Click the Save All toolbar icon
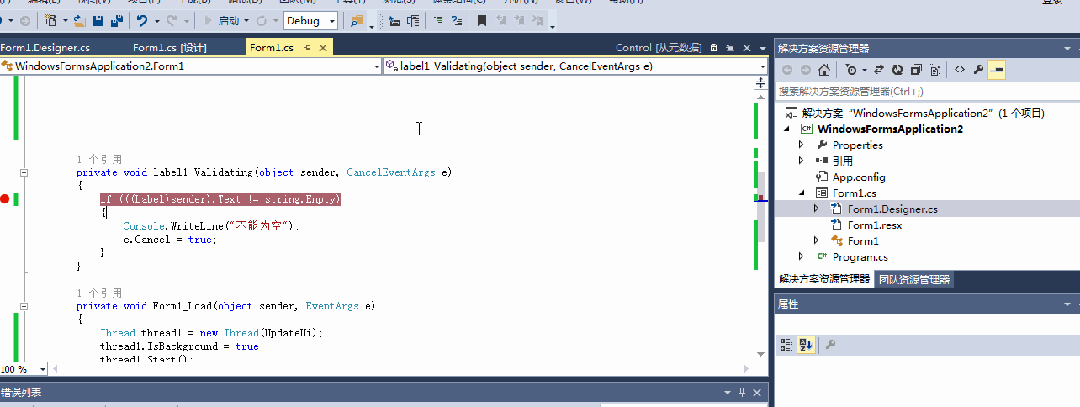This screenshot has height=407, width=1080. 117,20
